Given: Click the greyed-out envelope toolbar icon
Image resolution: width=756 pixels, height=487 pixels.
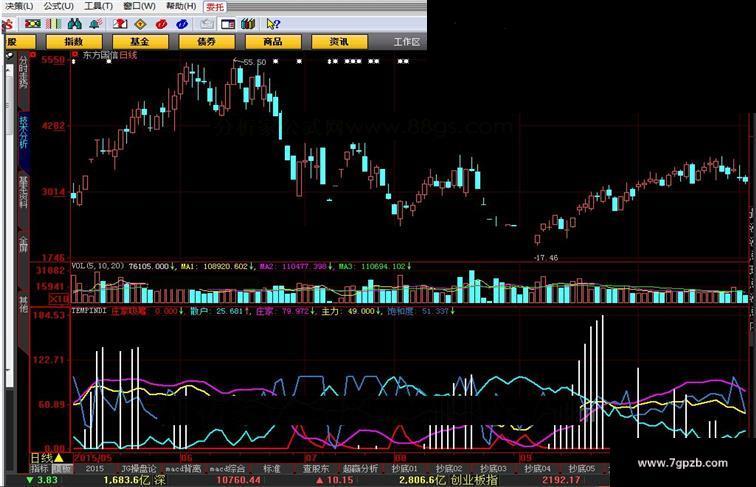Looking at the screenshot, I should (x=207, y=24).
